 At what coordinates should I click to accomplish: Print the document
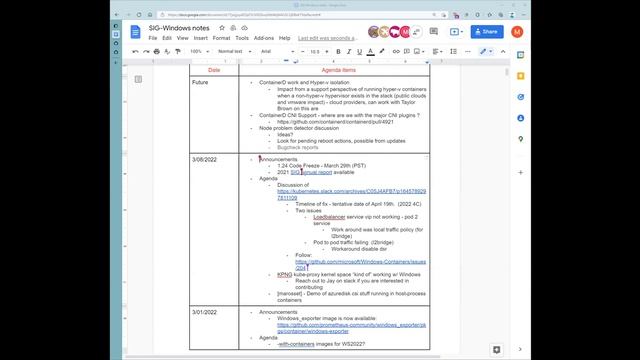tap(157, 51)
